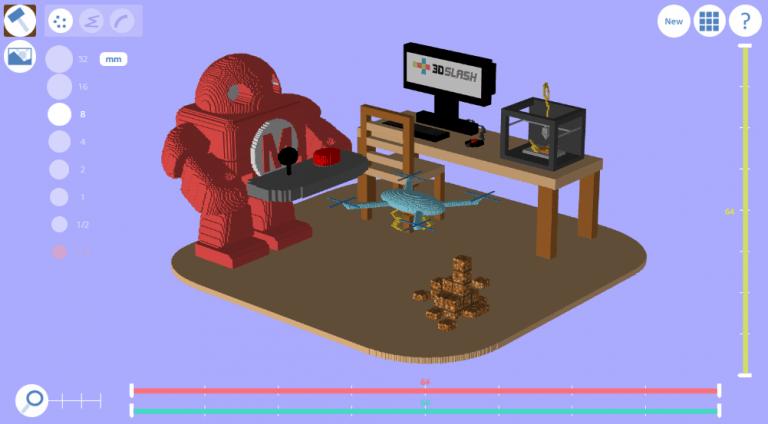
Task: Start a new model with New
Action: pos(674,20)
